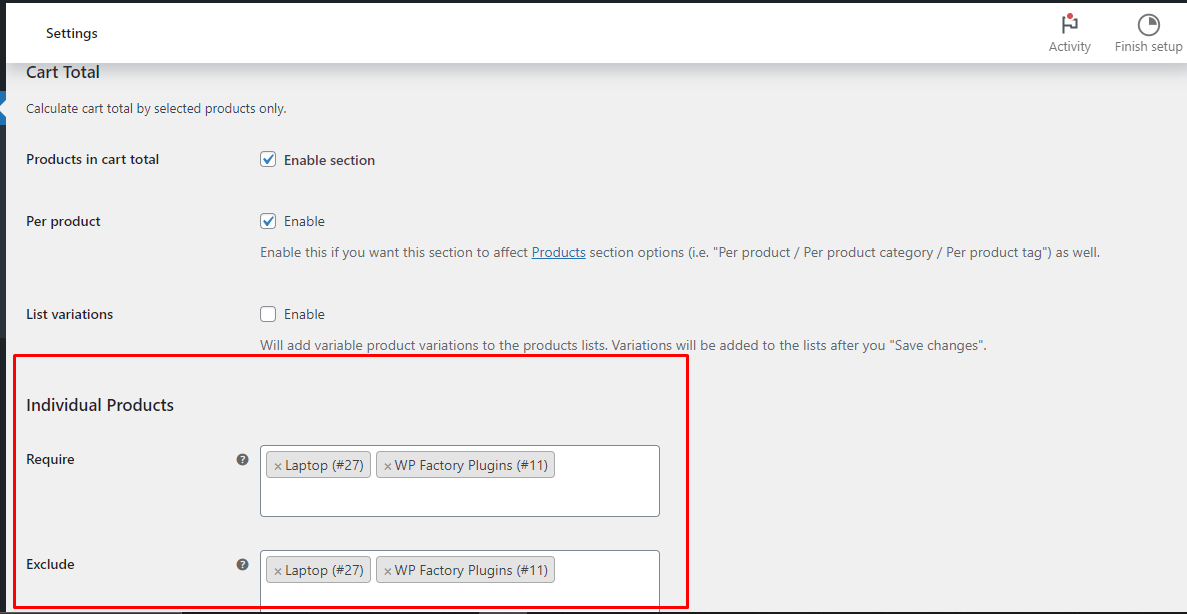The width and height of the screenshot is (1187, 614).
Task: Follow the Products section link
Action: point(559,253)
